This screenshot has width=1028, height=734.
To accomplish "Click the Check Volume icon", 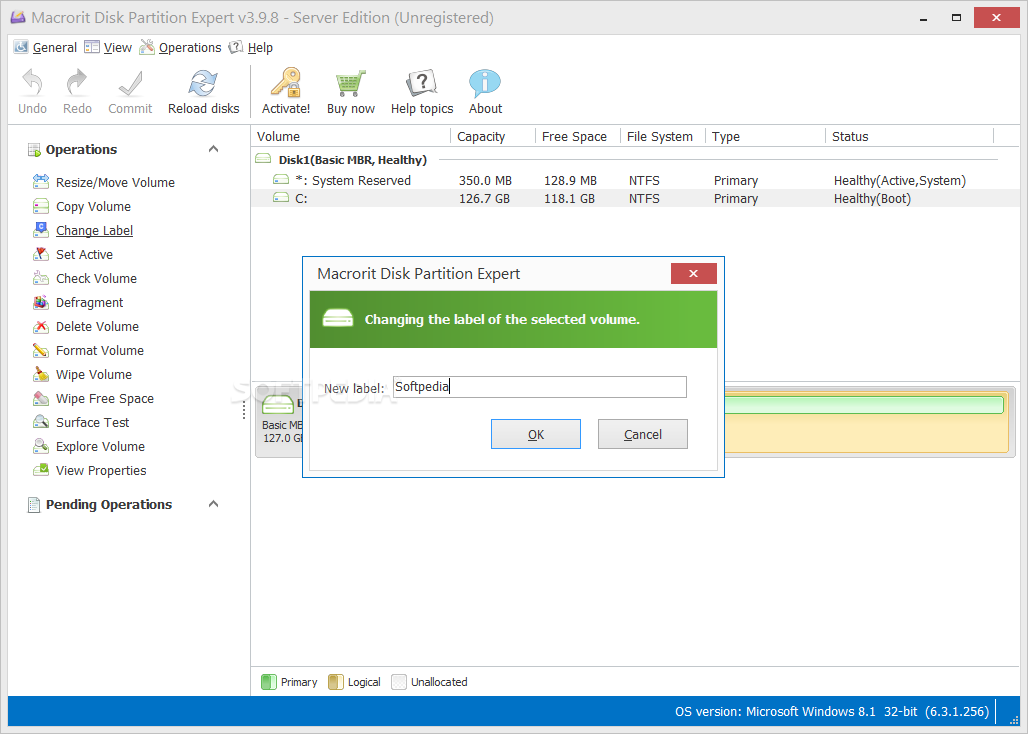I will pyautogui.click(x=41, y=278).
